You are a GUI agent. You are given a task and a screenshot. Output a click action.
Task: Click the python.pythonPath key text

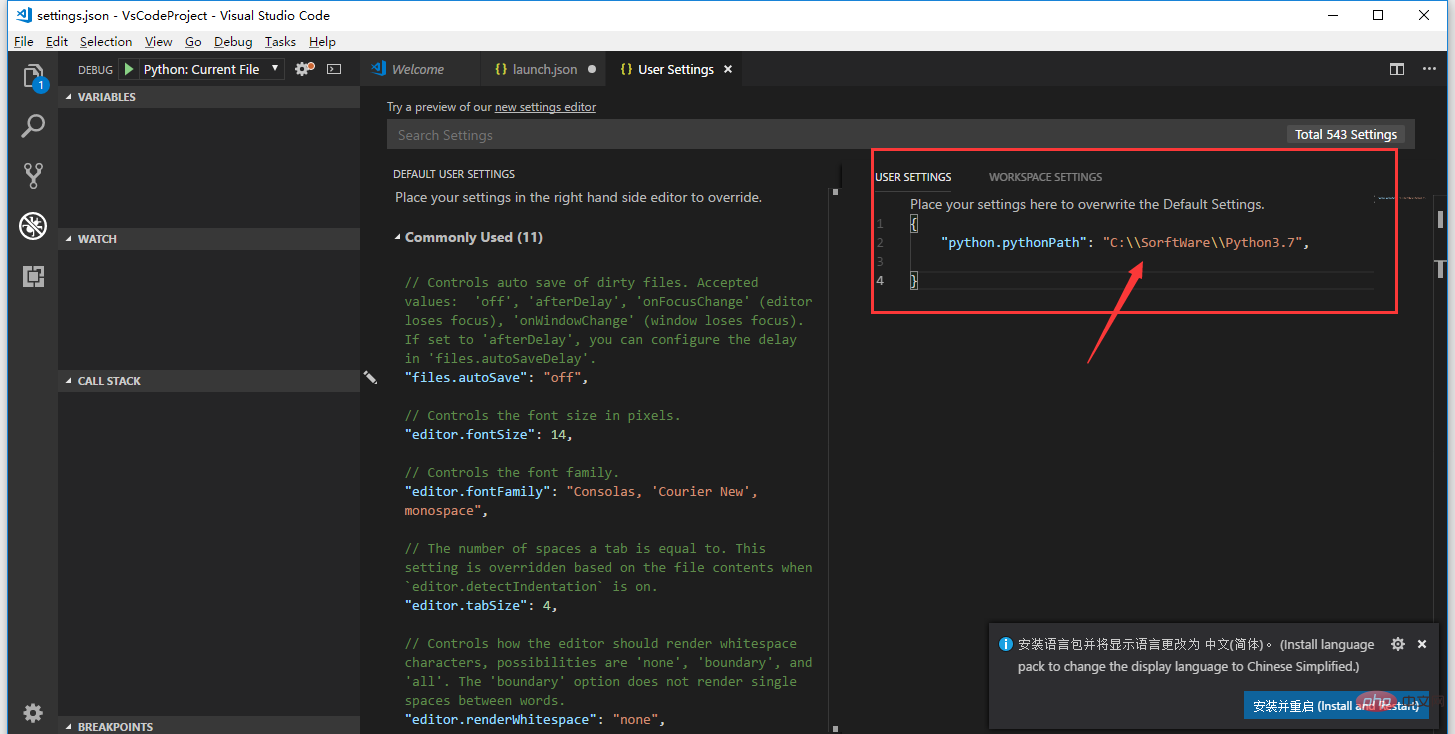point(1015,242)
